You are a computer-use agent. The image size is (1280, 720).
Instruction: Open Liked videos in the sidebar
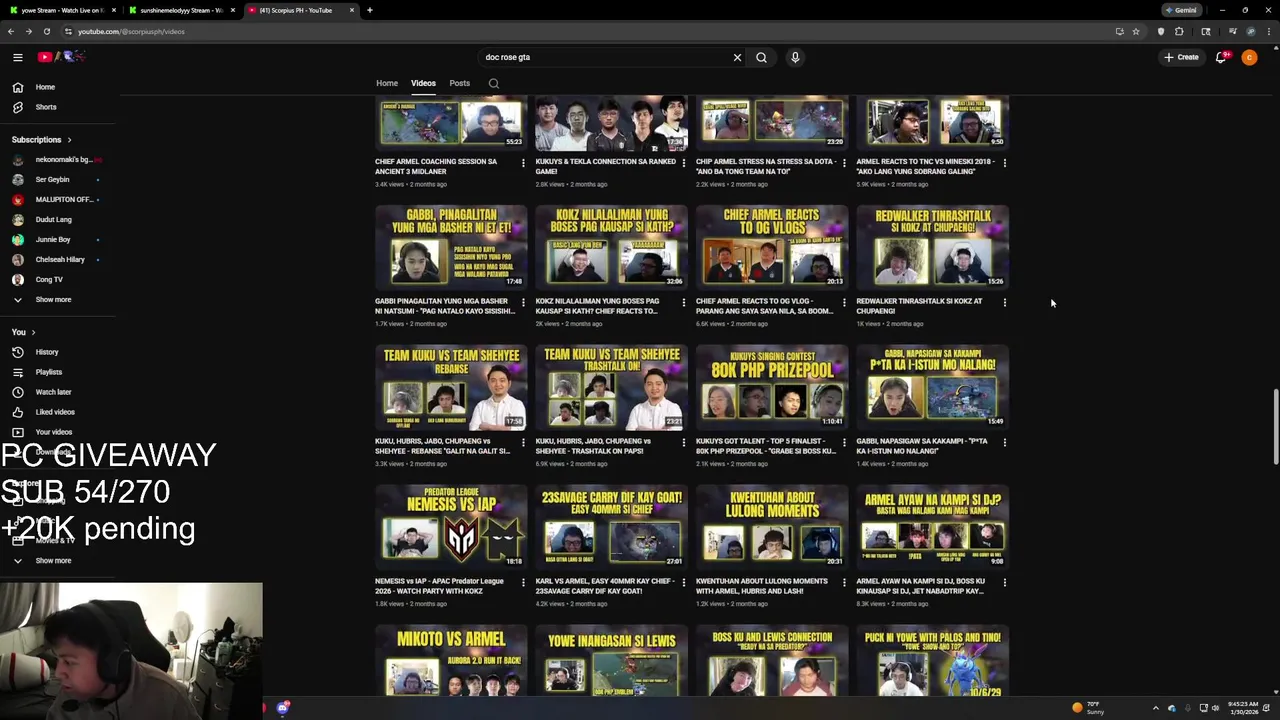(x=57, y=412)
